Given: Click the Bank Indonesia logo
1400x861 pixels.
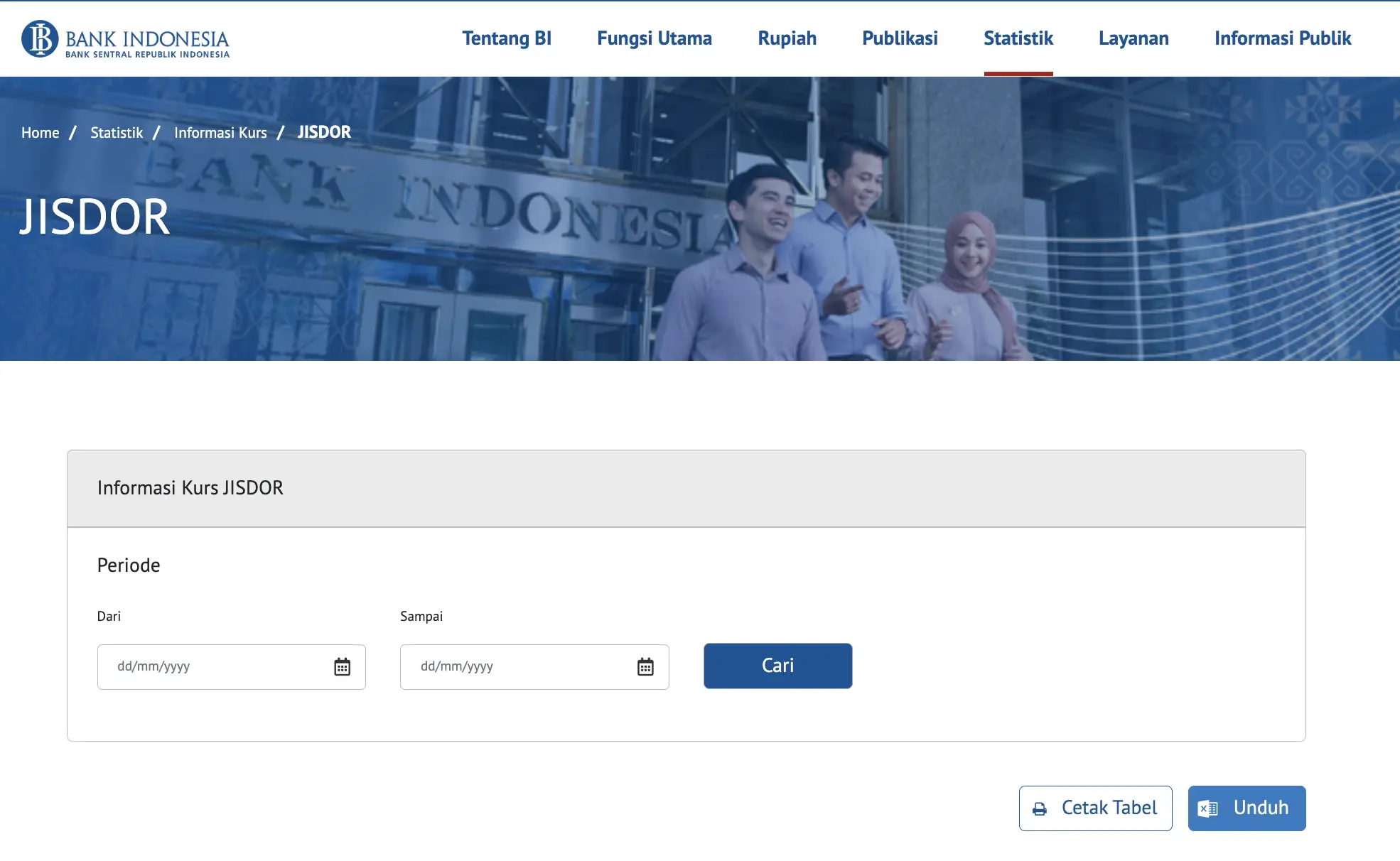Looking at the screenshot, I should coord(125,39).
